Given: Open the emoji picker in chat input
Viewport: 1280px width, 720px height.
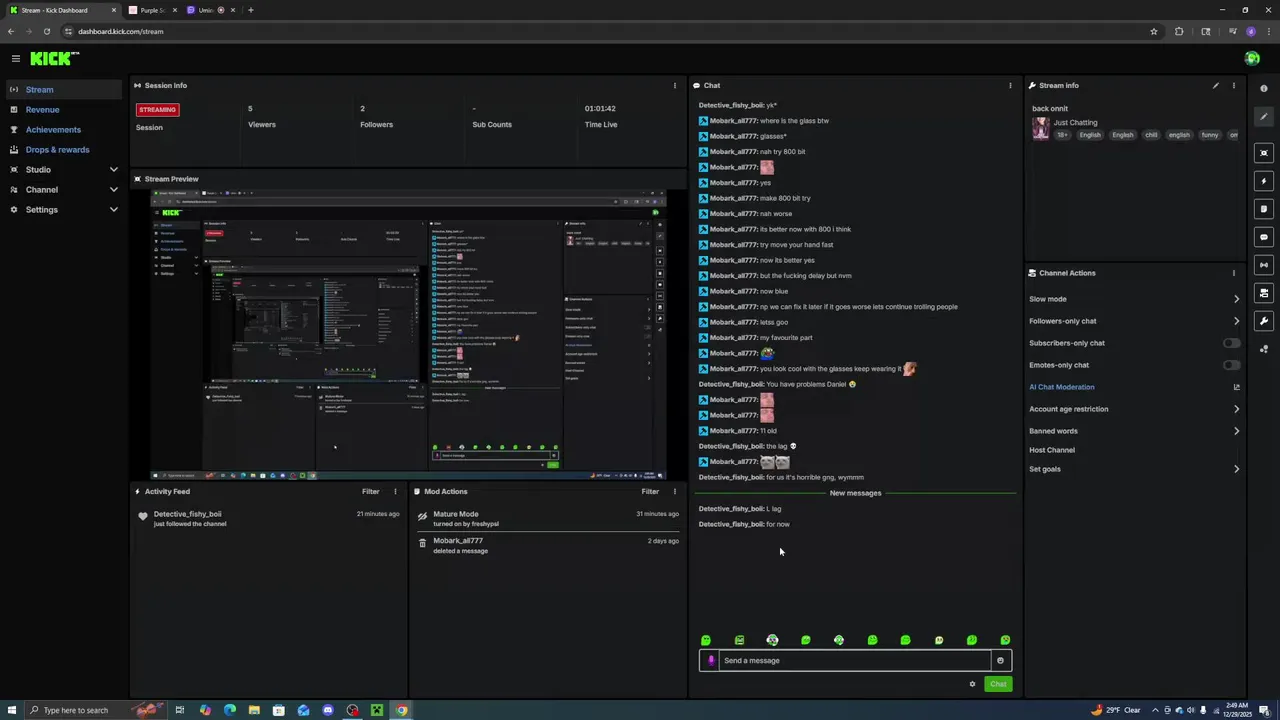Looking at the screenshot, I should [1000, 660].
